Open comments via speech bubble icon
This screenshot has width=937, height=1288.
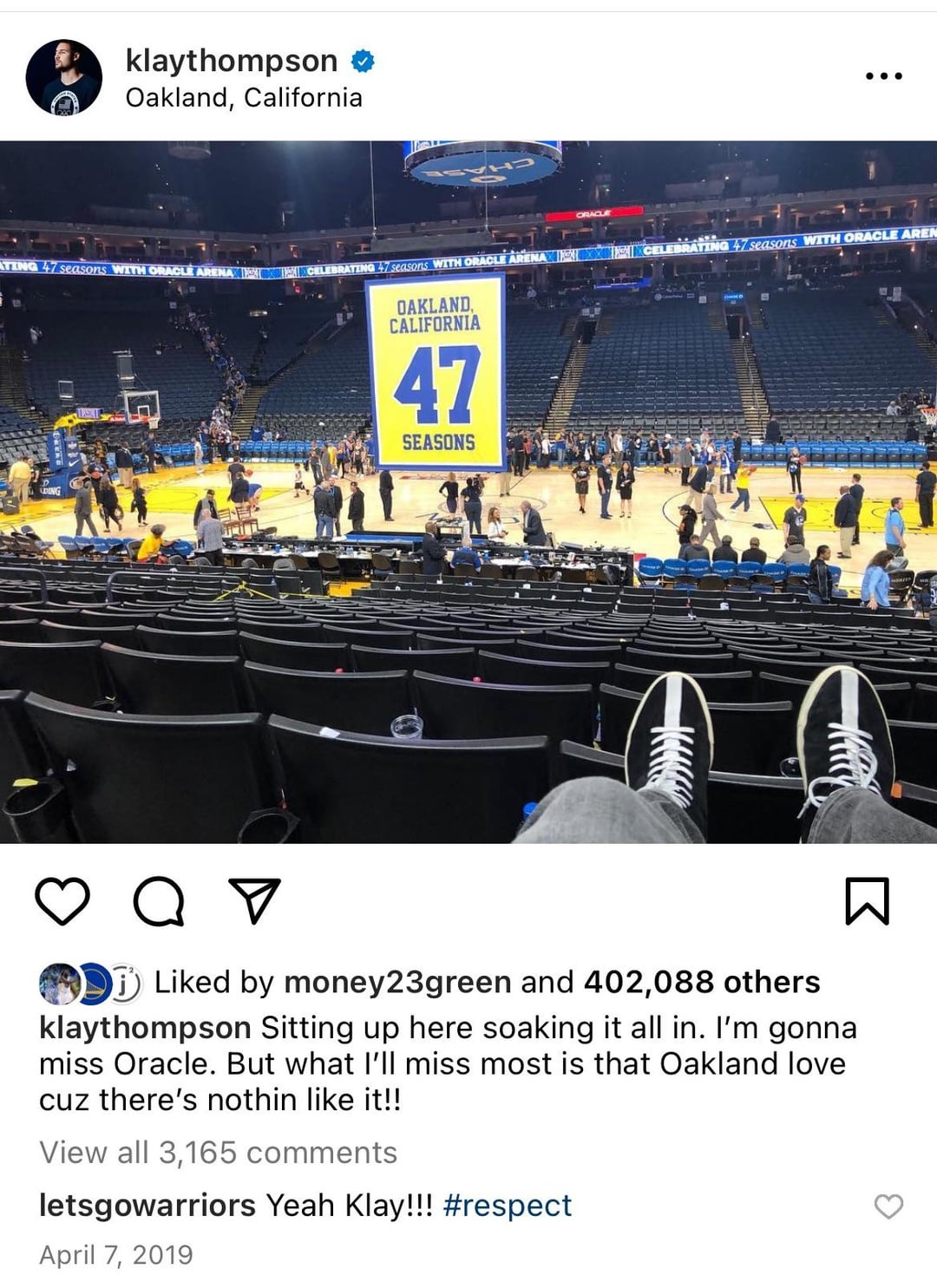coord(159,901)
